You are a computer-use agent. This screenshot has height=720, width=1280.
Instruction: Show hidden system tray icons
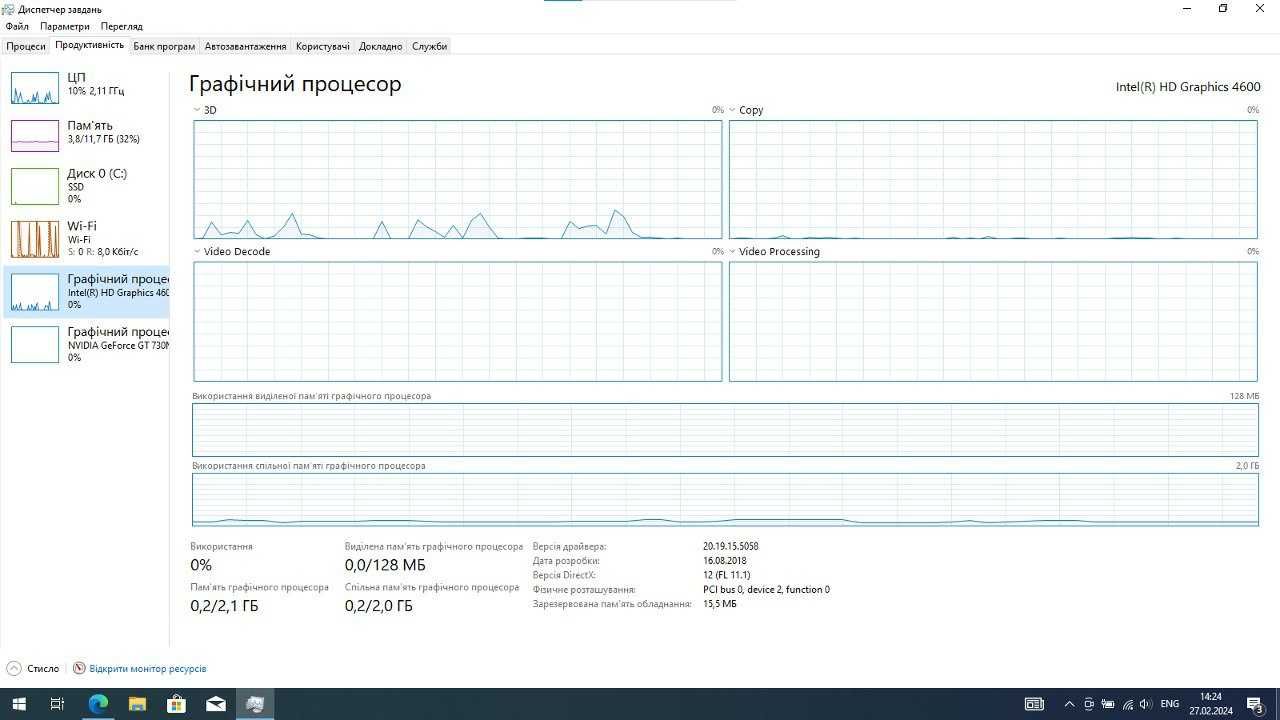pos(1069,704)
